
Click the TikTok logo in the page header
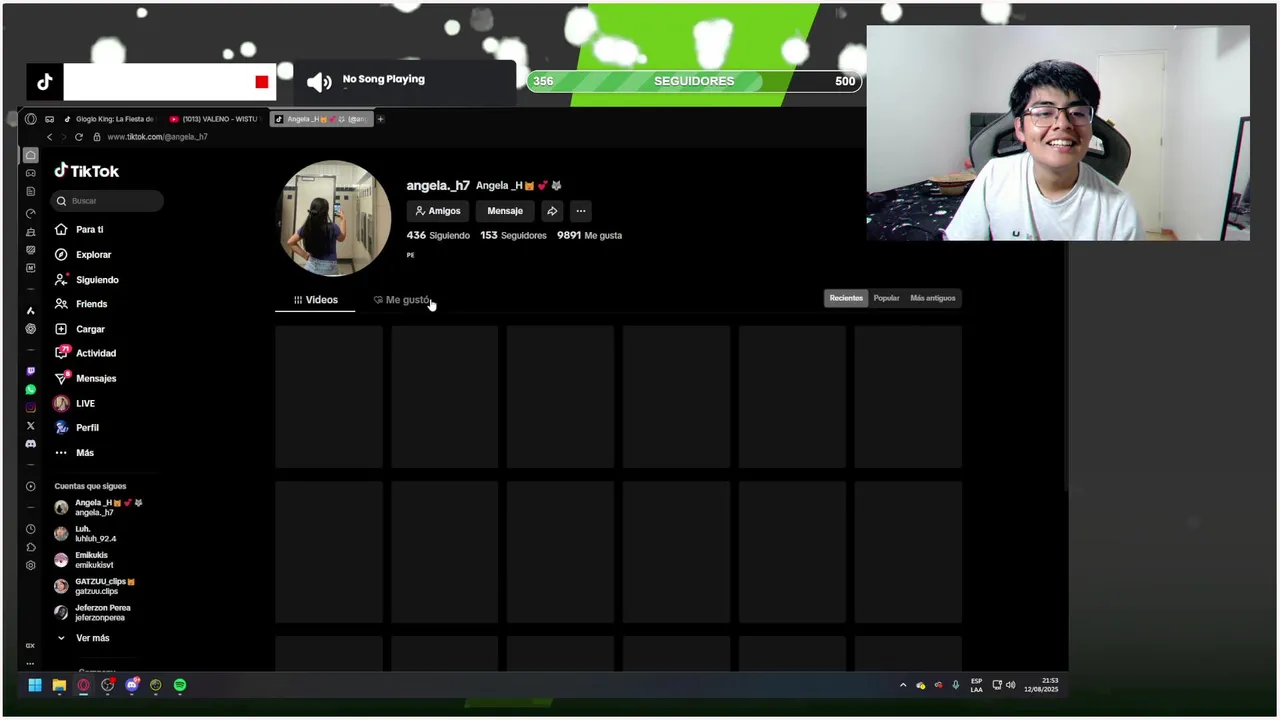[87, 171]
